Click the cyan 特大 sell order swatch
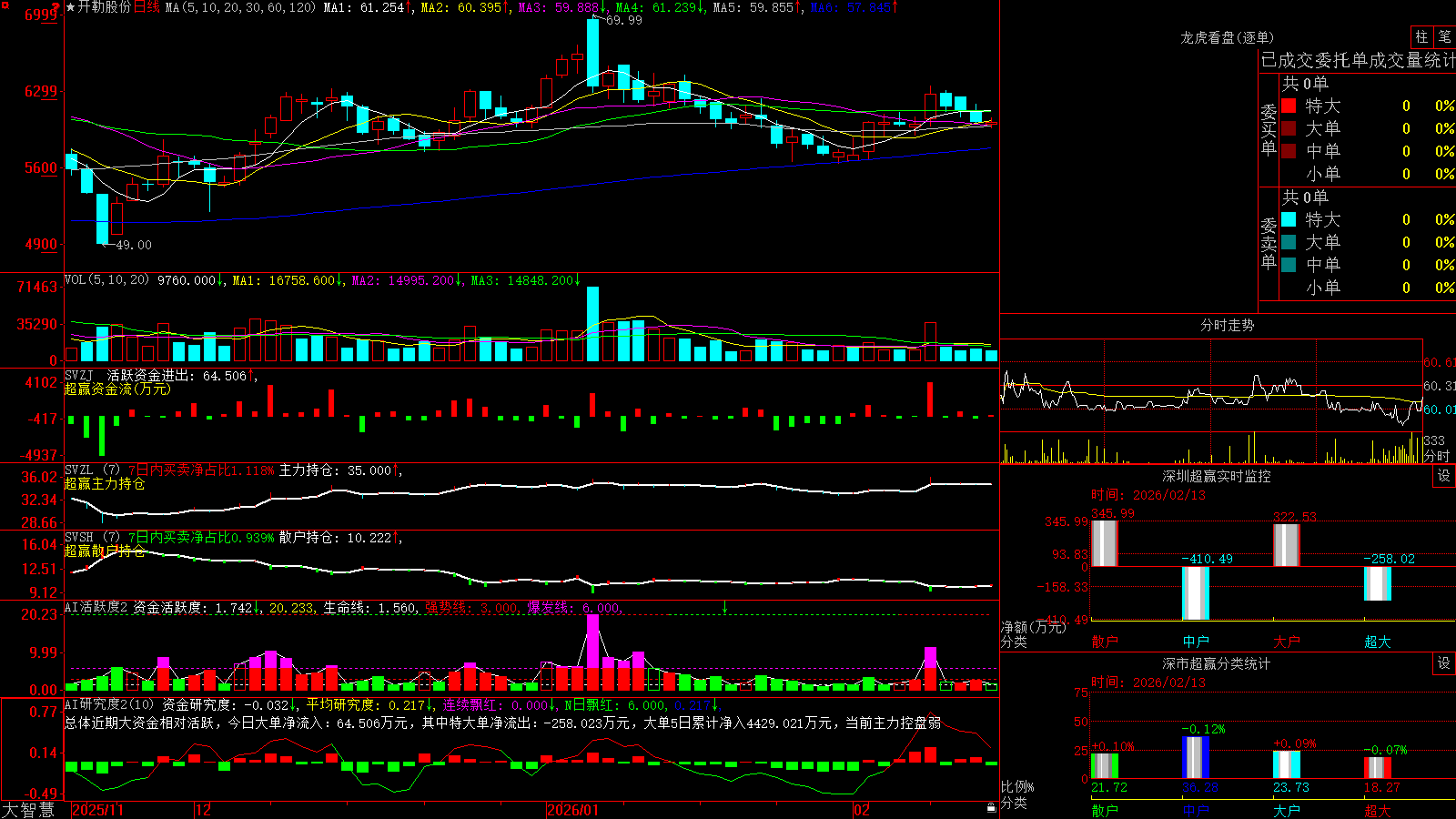 click(x=1289, y=219)
